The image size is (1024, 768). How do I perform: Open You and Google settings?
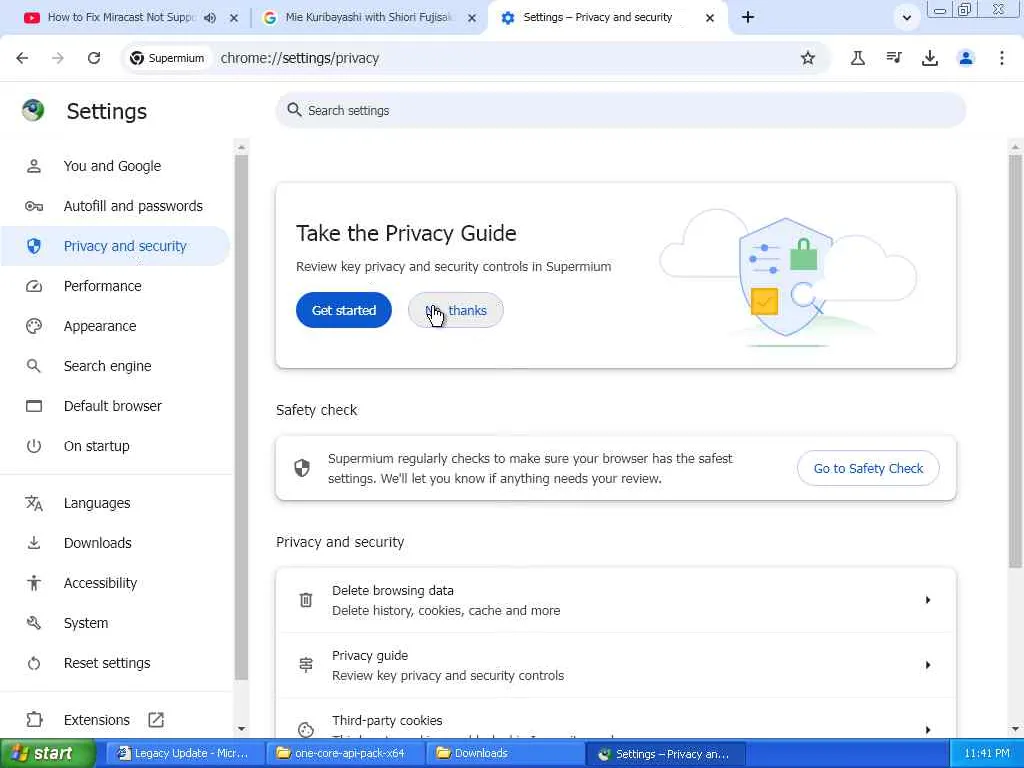112,166
